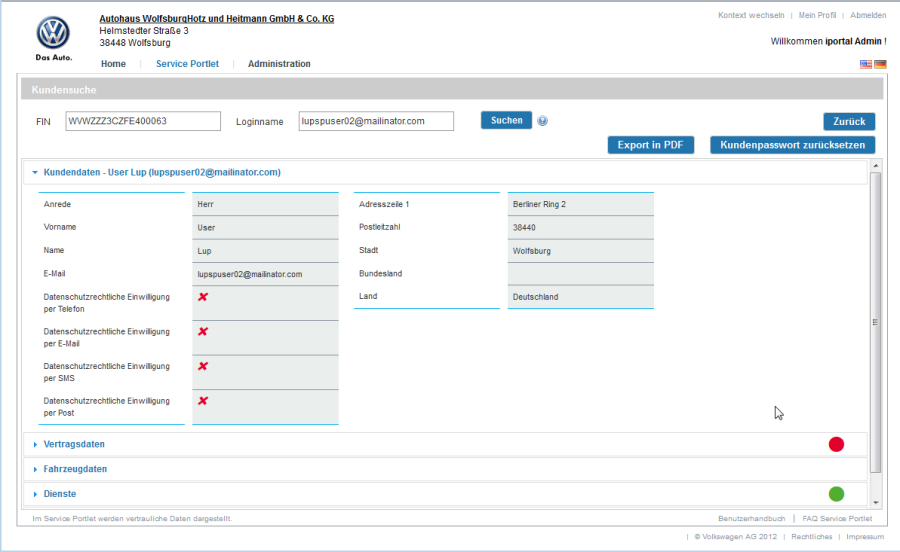Click the red status dot for Vertragsdaten
The height and width of the screenshot is (552, 900).
click(x=836, y=444)
